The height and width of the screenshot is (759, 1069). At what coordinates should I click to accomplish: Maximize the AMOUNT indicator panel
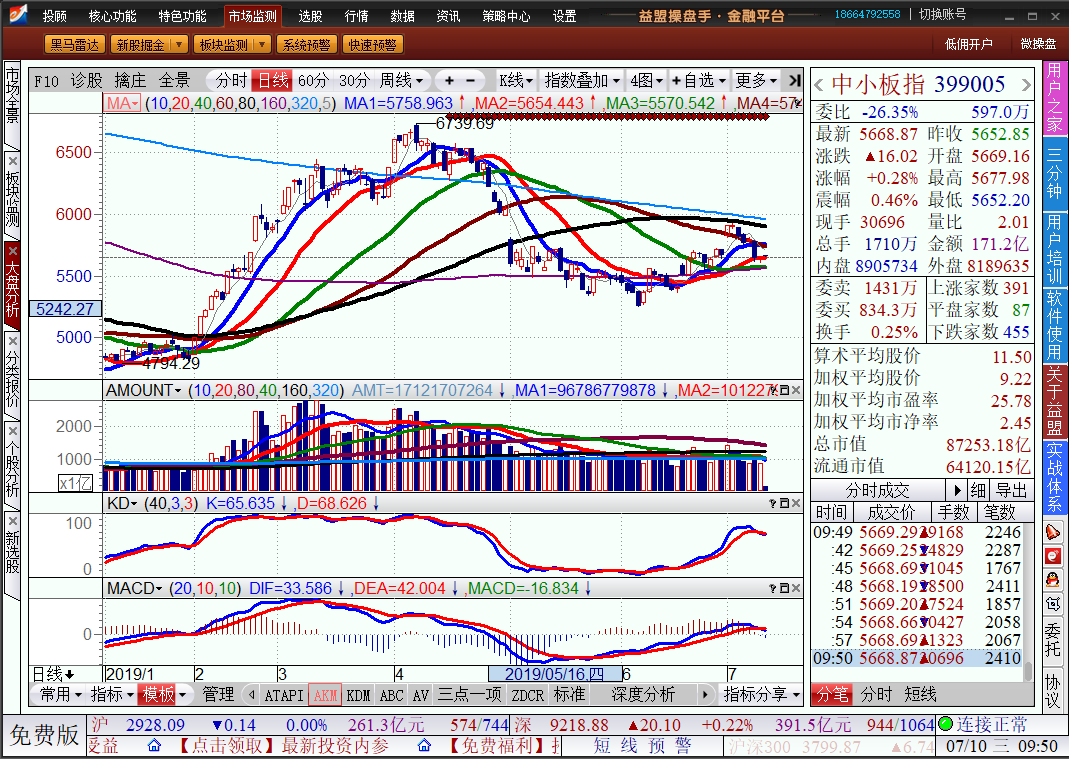click(x=784, y=390)
